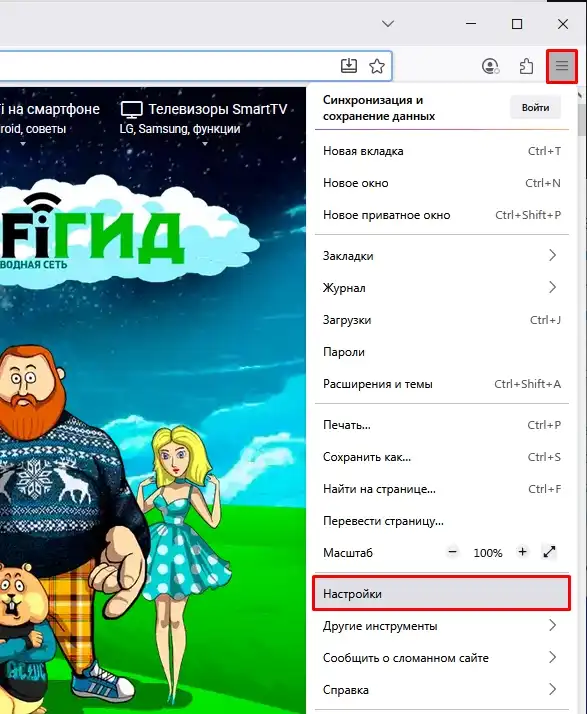This screenshot has width=587, height=714.
Task: Select Новое окно menu item
Action: point(442,183)
